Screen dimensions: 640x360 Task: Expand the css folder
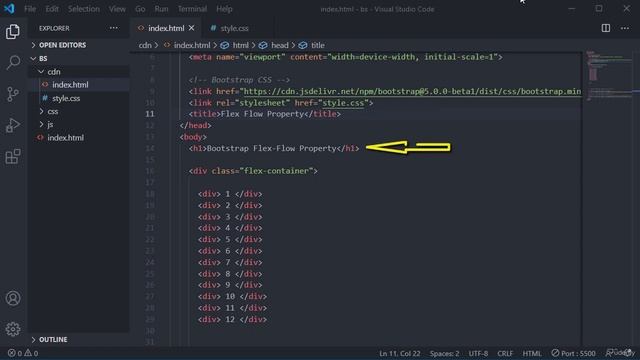pos(53,111)
